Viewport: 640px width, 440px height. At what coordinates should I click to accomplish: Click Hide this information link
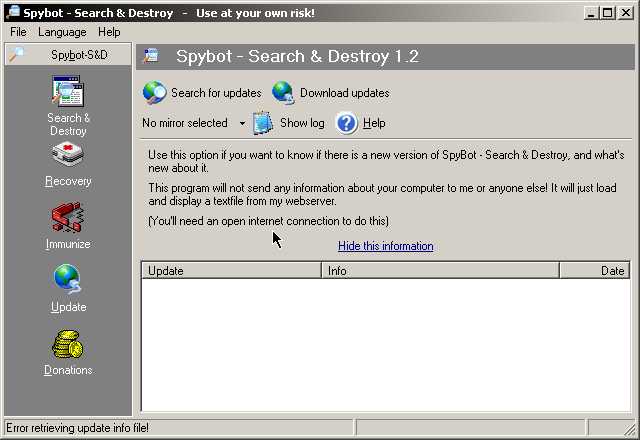click(386, 246)
